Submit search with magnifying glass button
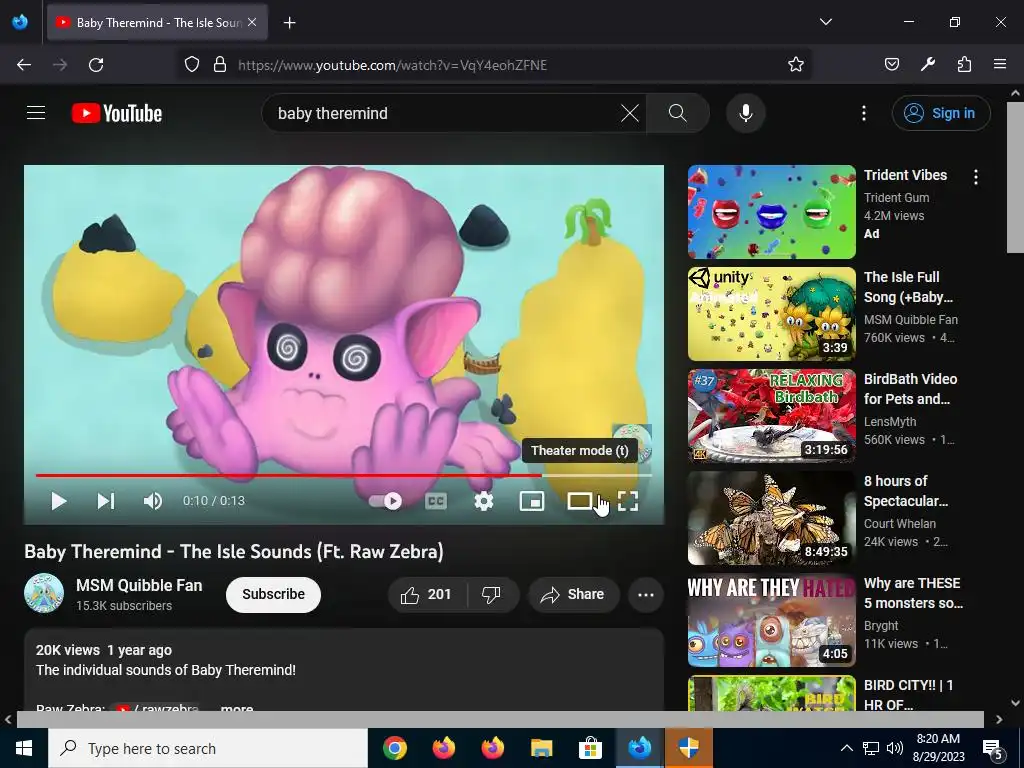1024x768 pixels. tap(677, 113)
